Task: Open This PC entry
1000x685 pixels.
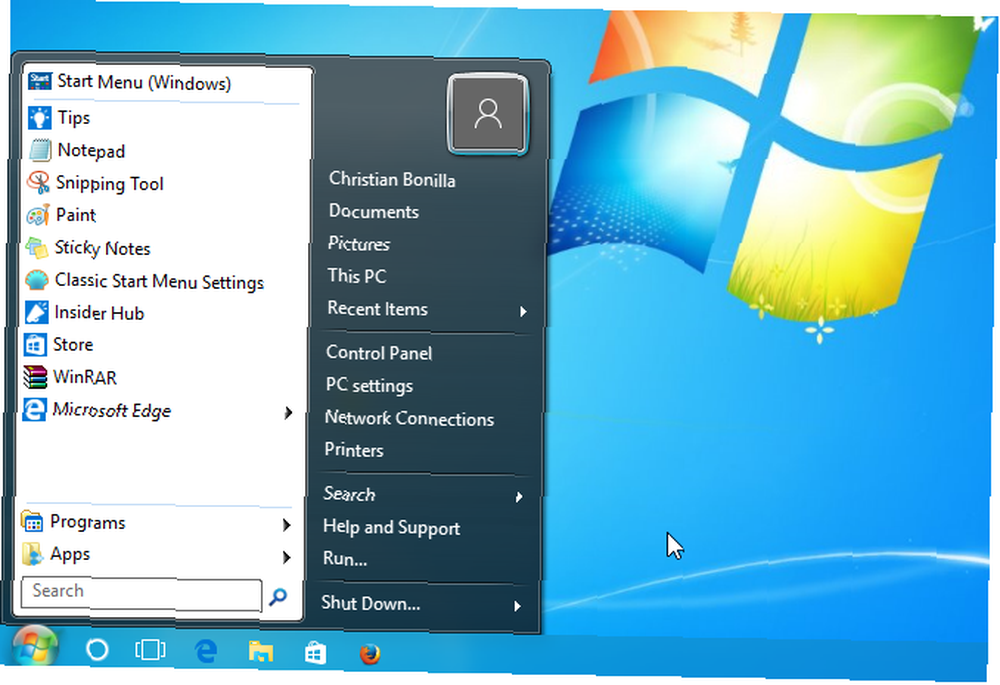Action: pos(357,276)
